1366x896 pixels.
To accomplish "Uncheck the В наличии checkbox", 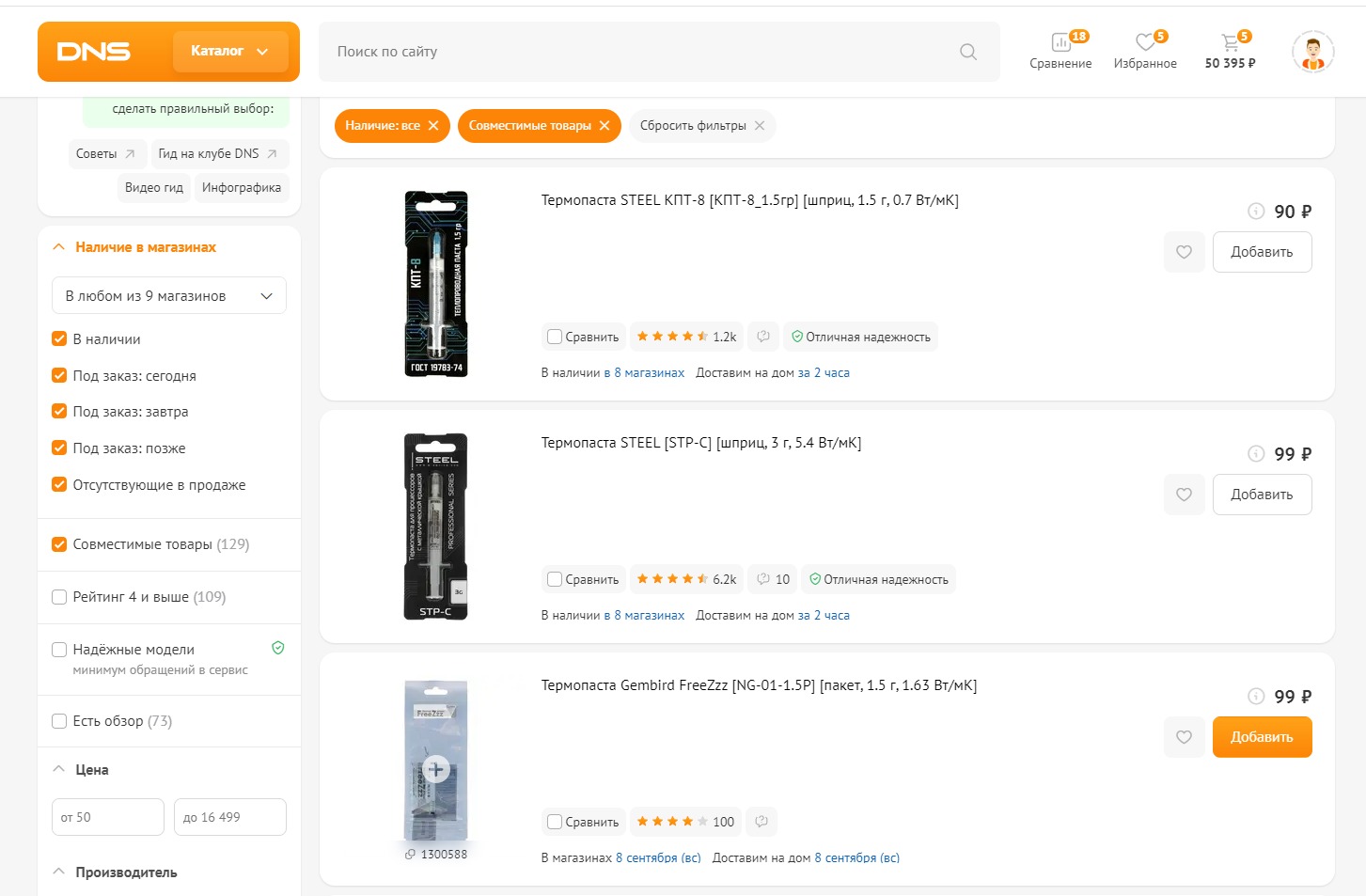I will coord(59,339).
